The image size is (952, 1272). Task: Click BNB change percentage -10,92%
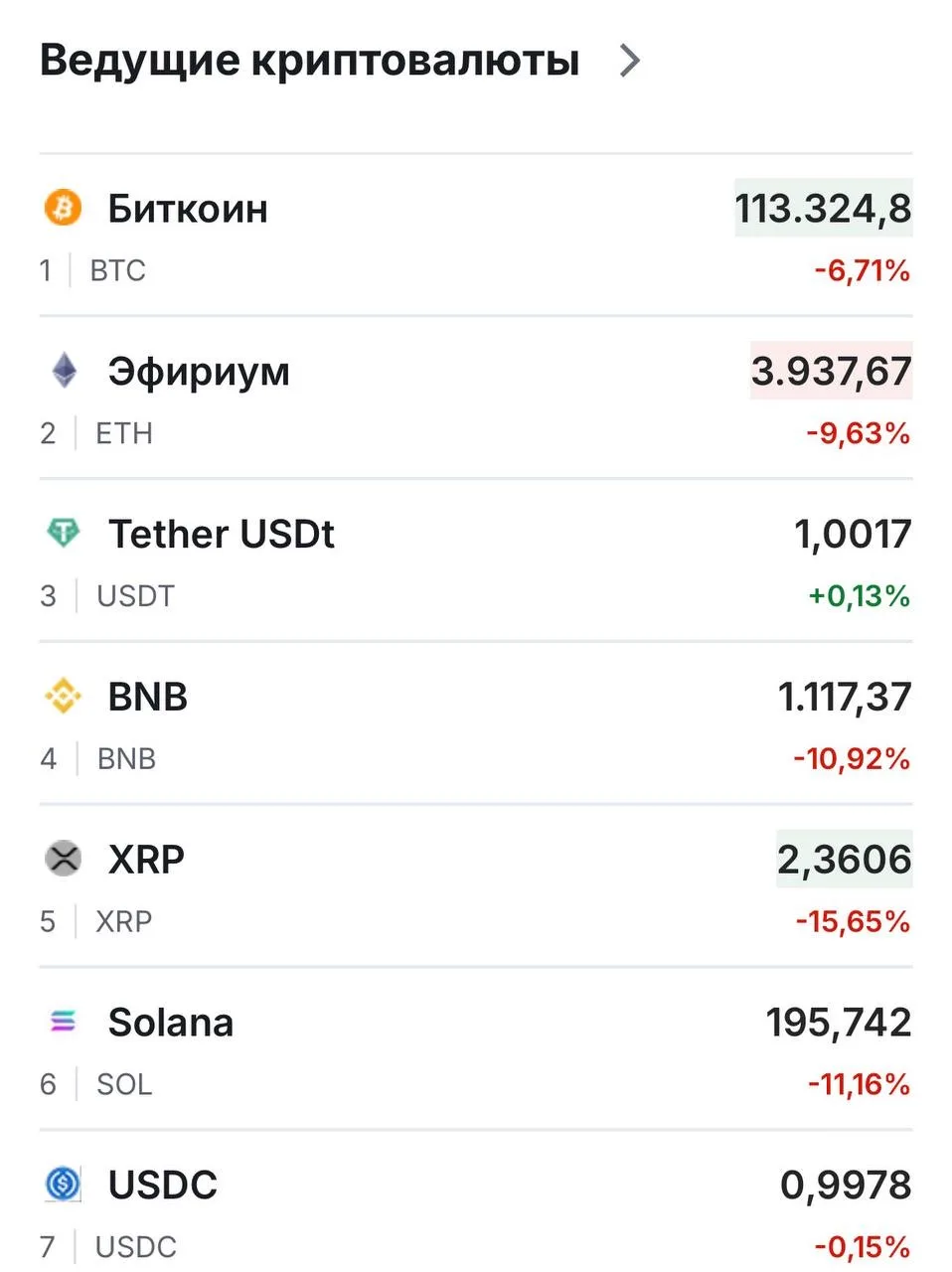pyautogui.click(x=852, y=759)
